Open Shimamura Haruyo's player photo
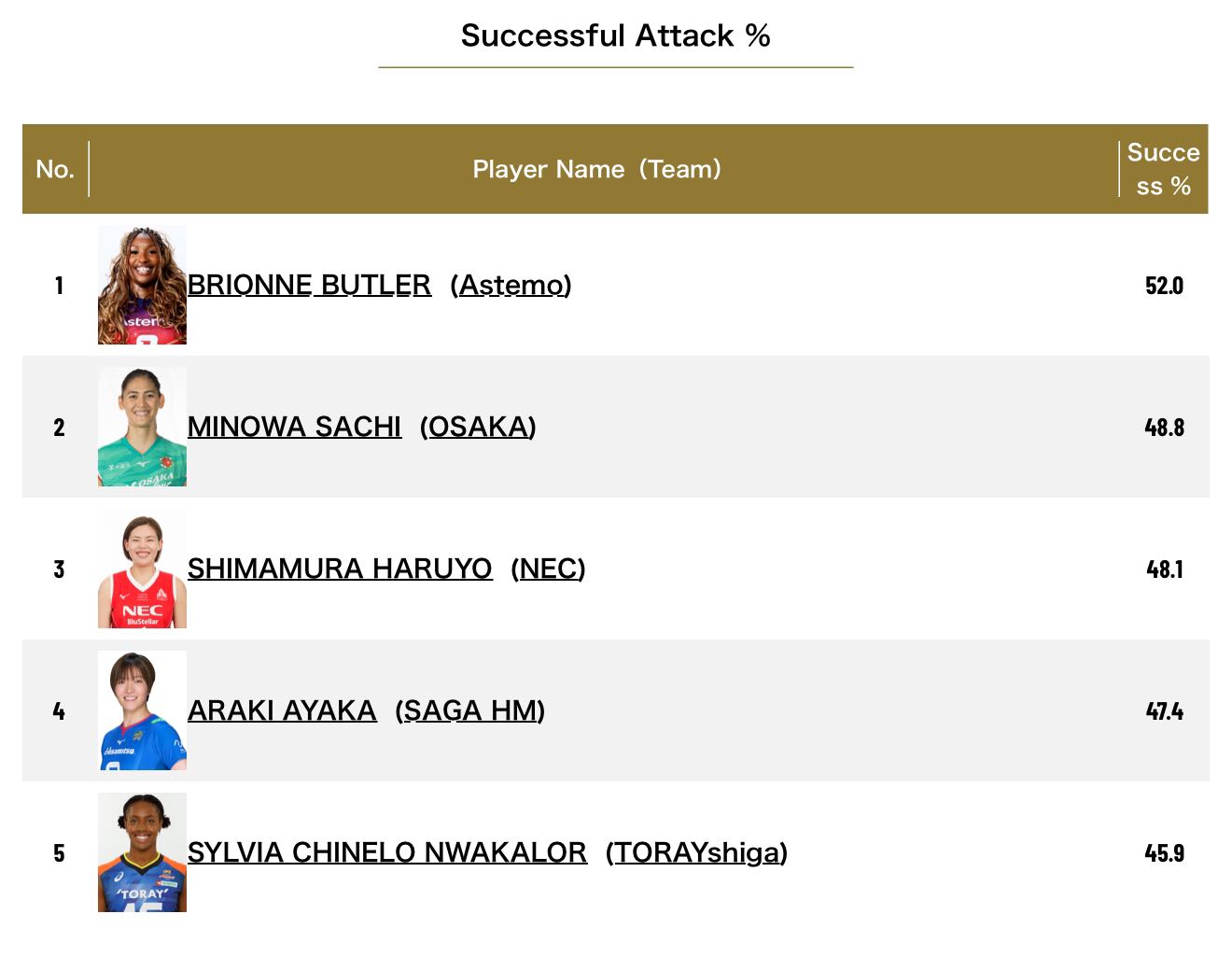This screenshot has height=956, width=1232. (142, 569)
